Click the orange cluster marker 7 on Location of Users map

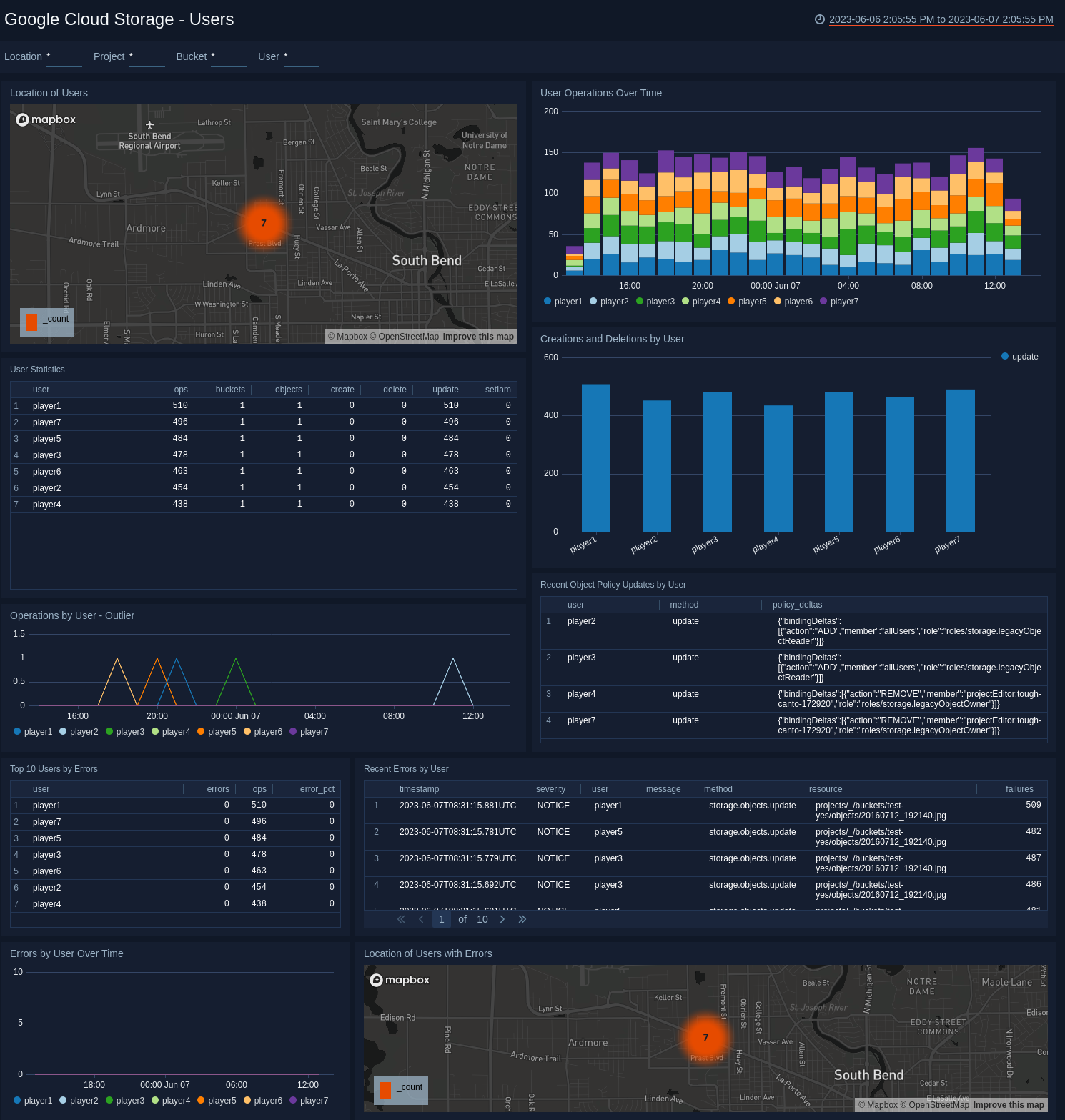[264, 223]
